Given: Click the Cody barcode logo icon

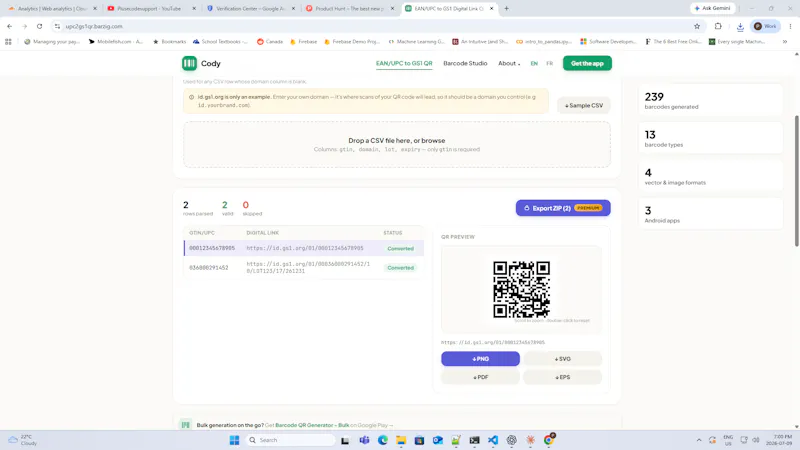Looking at the screenshot, I should (189, 63).
